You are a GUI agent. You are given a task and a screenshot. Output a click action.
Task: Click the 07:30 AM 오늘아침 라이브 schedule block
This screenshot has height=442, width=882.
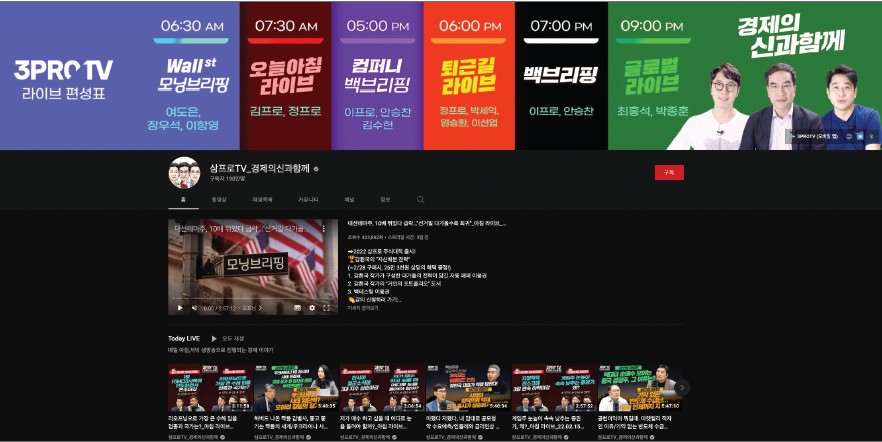(285, 75)
